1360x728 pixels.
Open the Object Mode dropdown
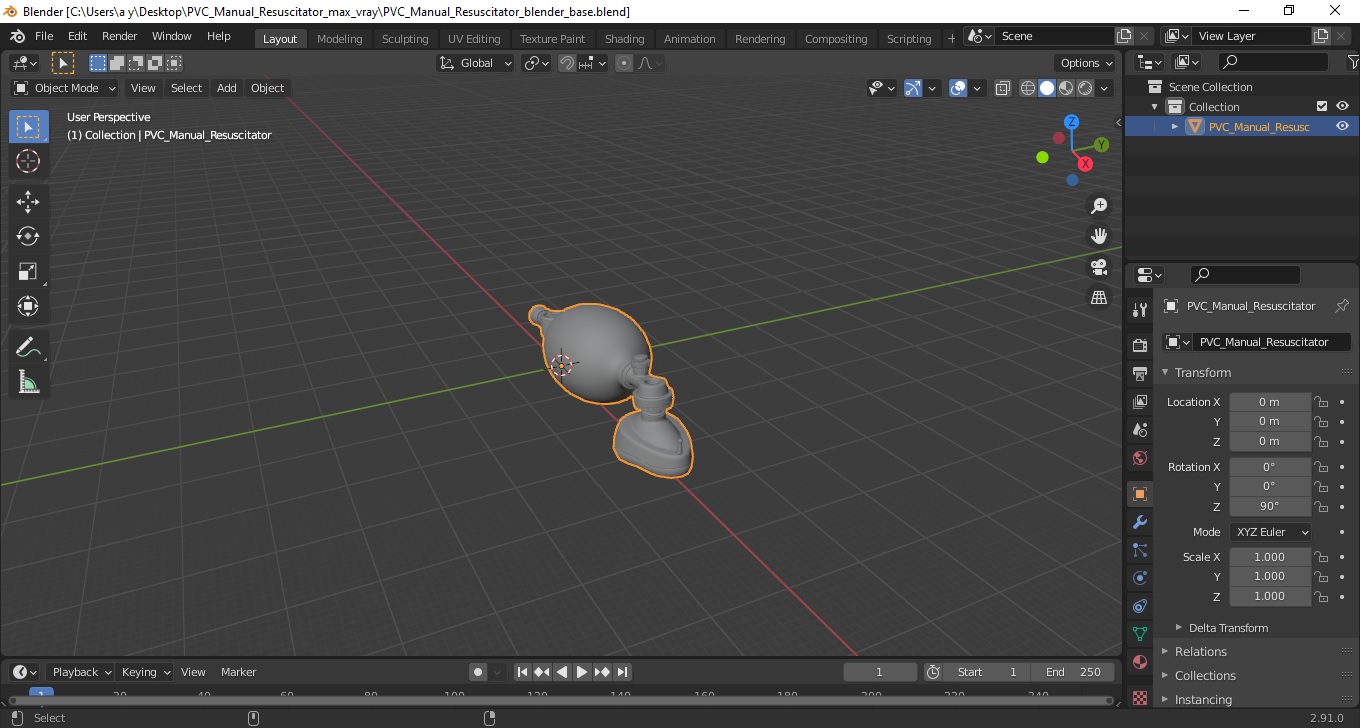[65, 88]
